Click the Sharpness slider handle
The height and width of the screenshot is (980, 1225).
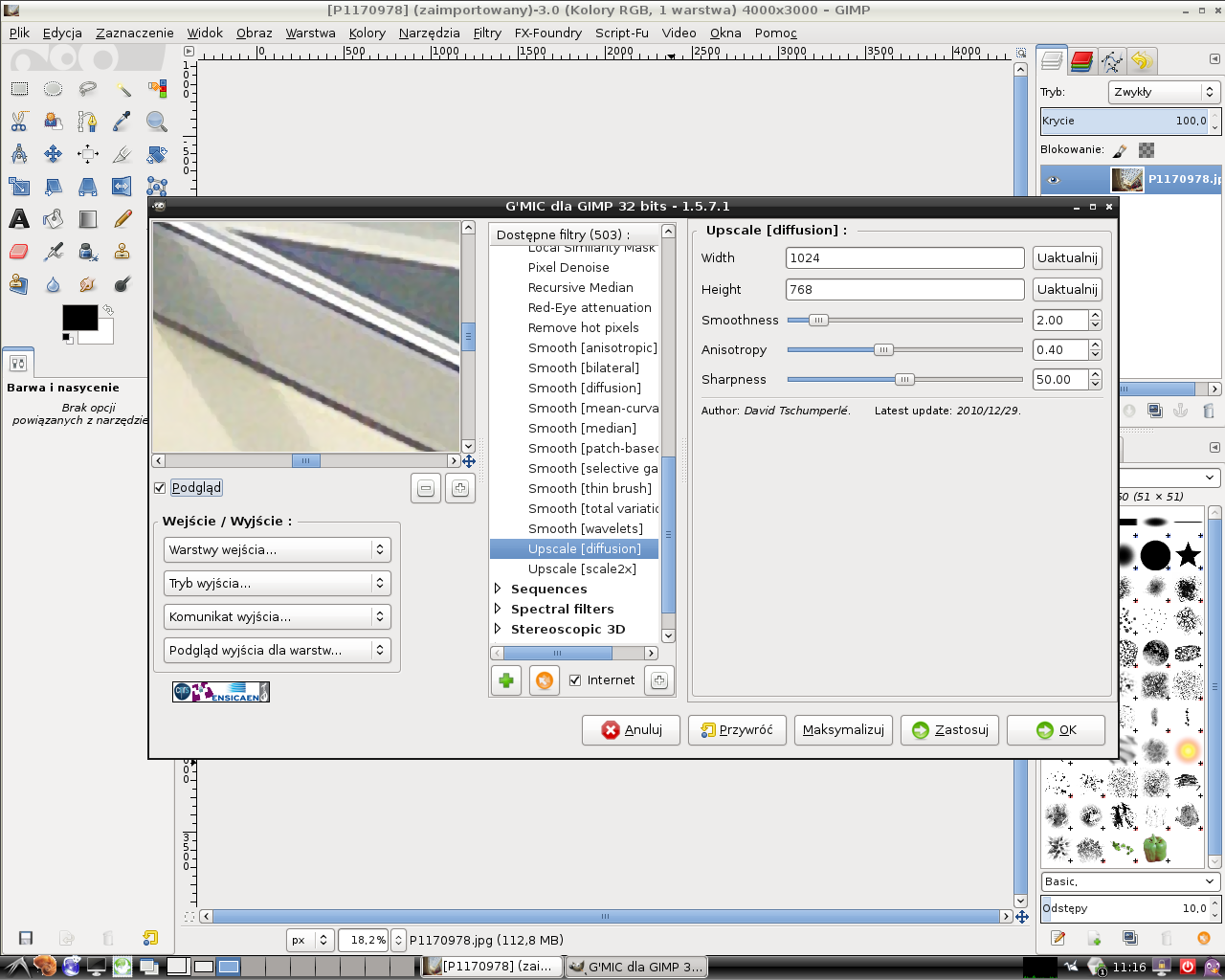click(904, 380)
